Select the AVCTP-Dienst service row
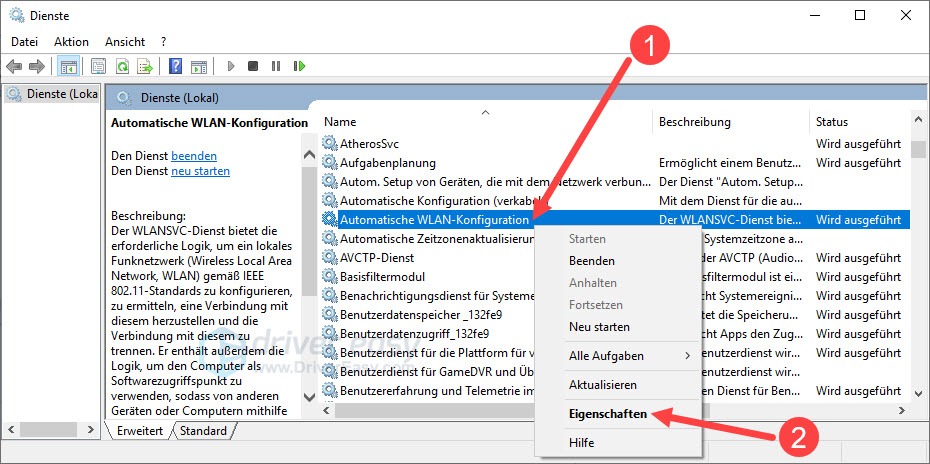Viewport: 930px width, 464px height. [x=427, y=258]
